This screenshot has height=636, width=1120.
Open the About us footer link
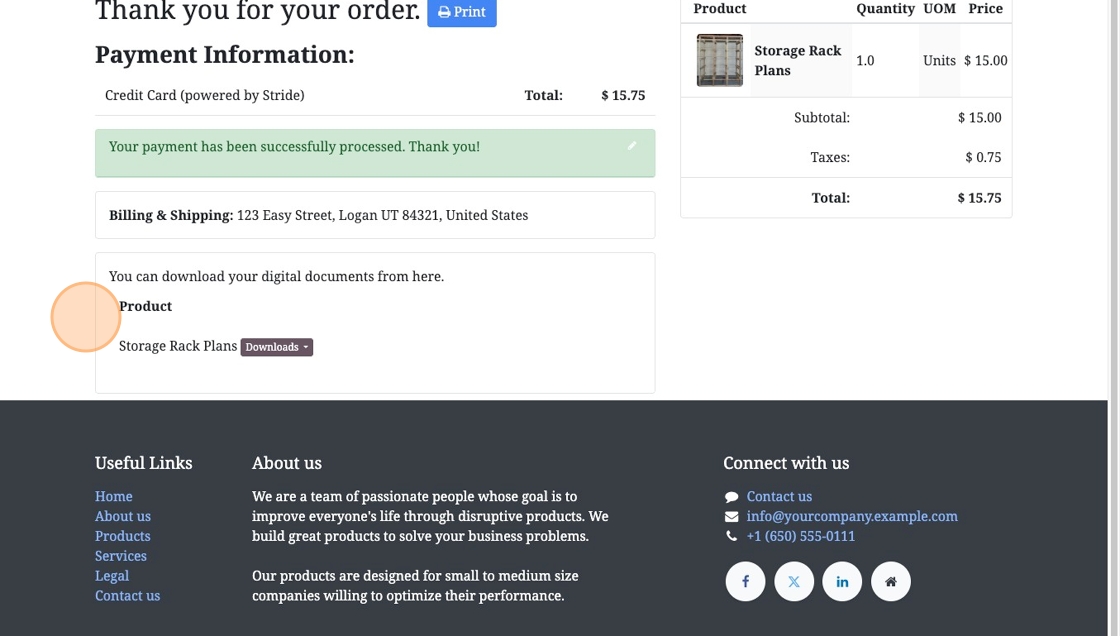123,516
